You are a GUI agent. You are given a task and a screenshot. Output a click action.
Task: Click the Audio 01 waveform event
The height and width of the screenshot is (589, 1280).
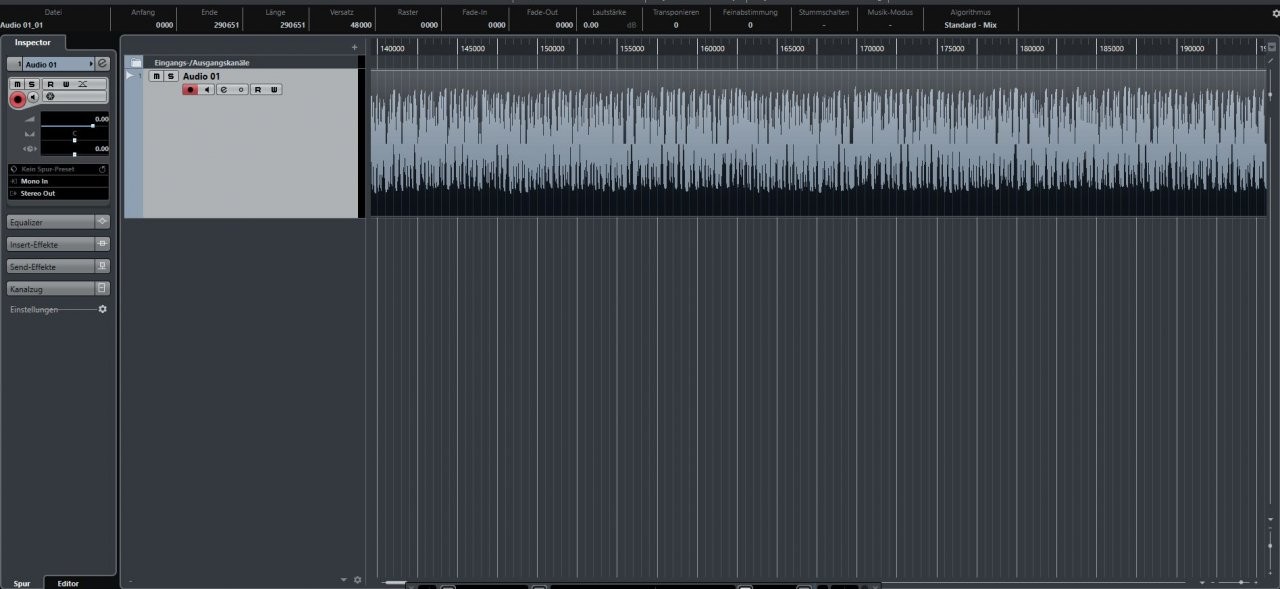point(818,143)
